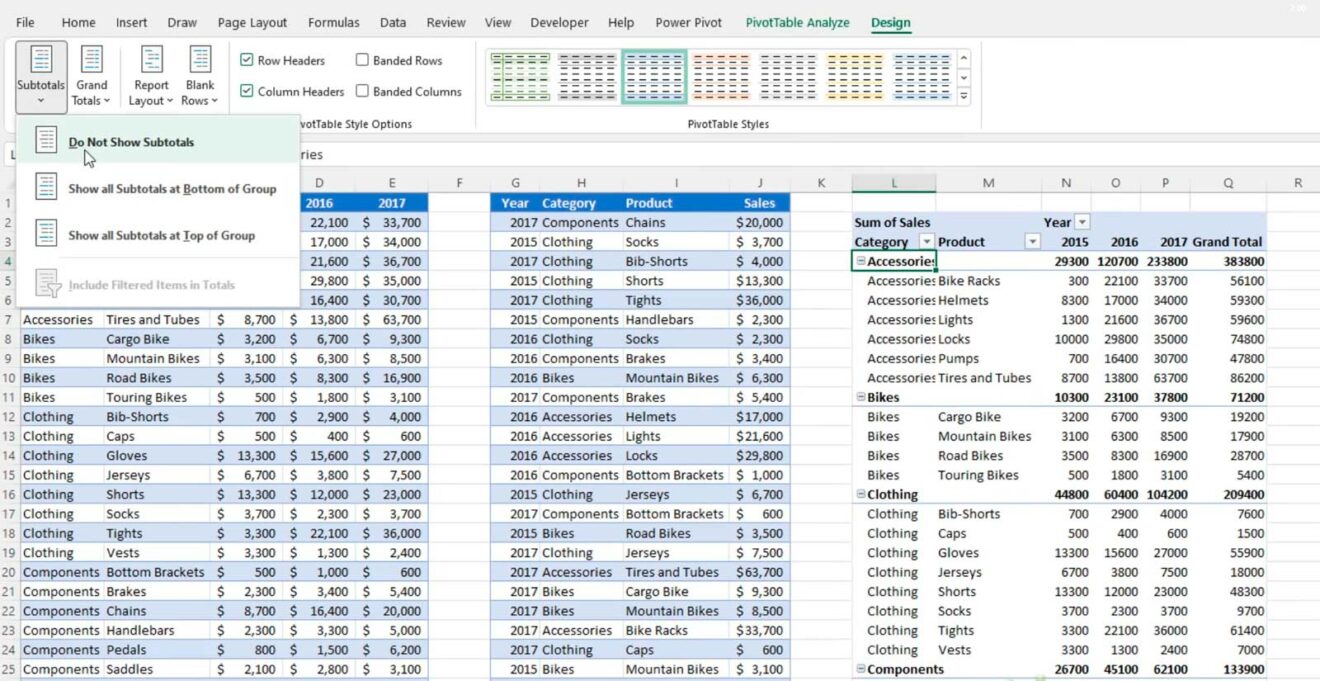Click the Developer menu item
The height and width of the screenshot is (681, 1320).
coord(559,22)
